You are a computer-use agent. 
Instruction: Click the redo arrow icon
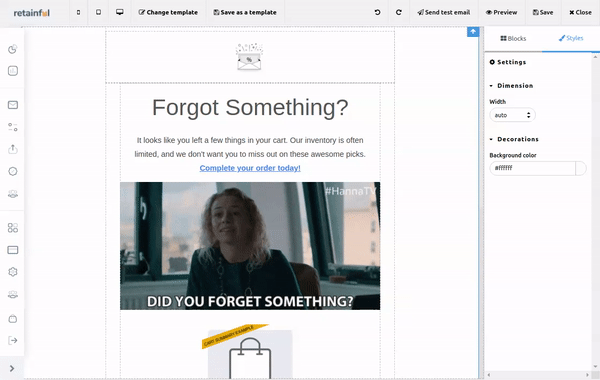point(399,12)
